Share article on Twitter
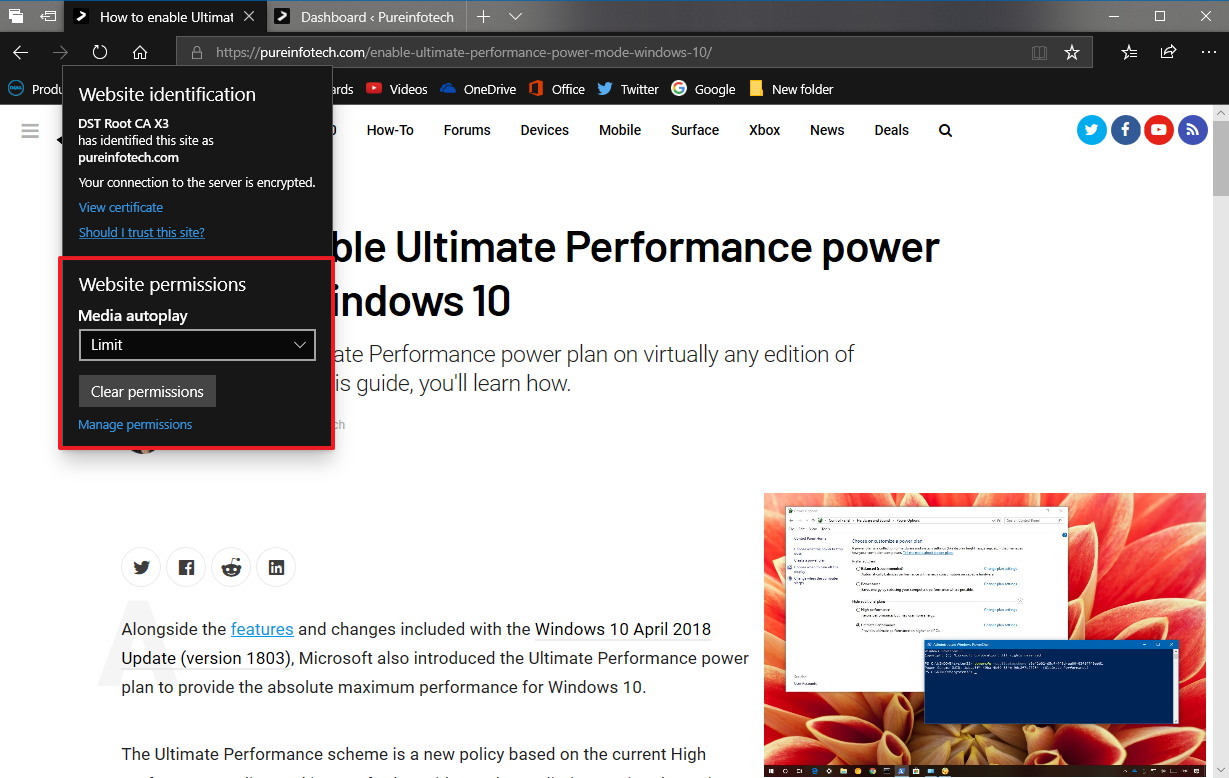The image size is (1229, 778). (x=141, y=568)
